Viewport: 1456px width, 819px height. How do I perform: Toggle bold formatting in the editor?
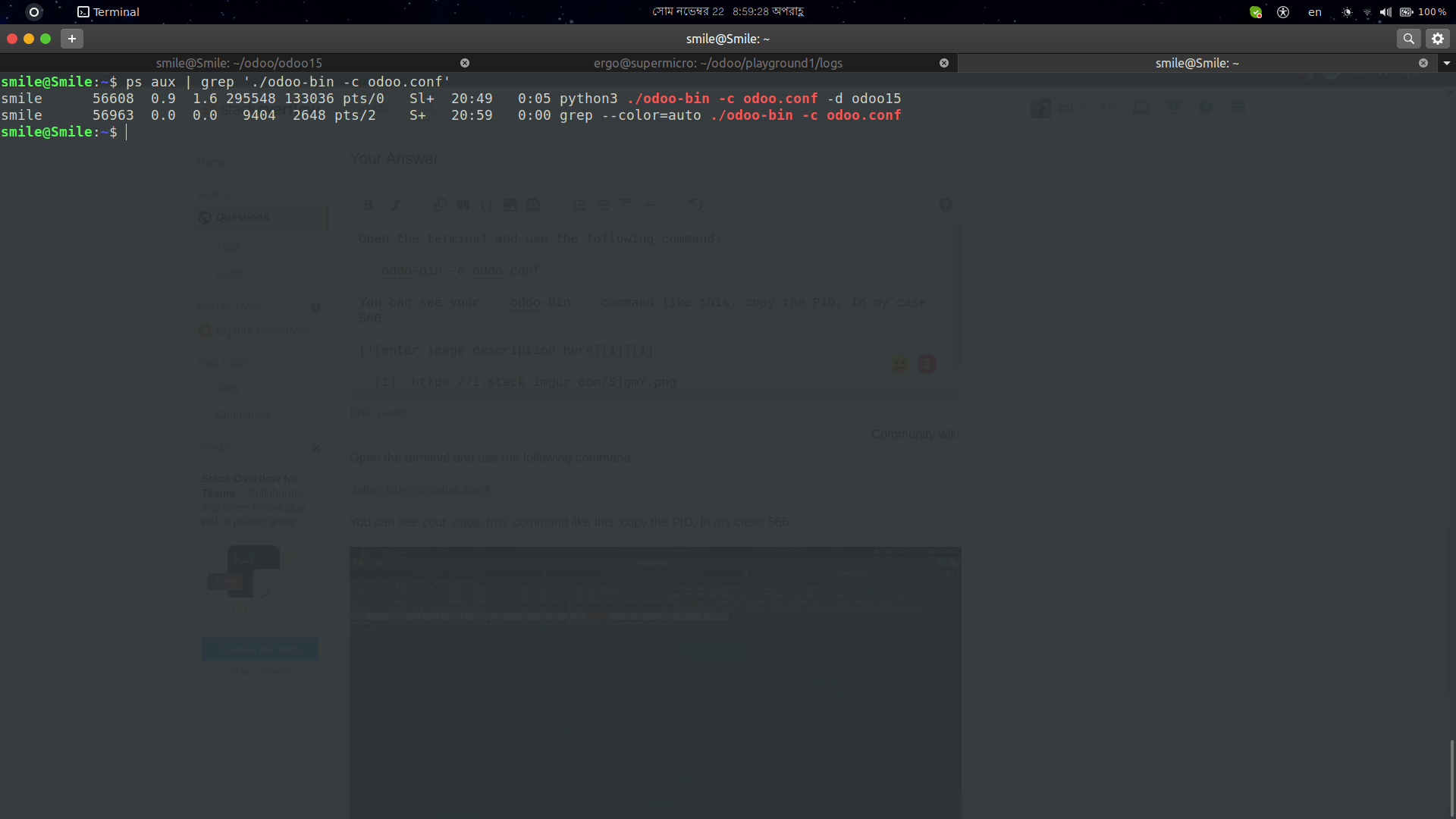[x=368, y=205]
